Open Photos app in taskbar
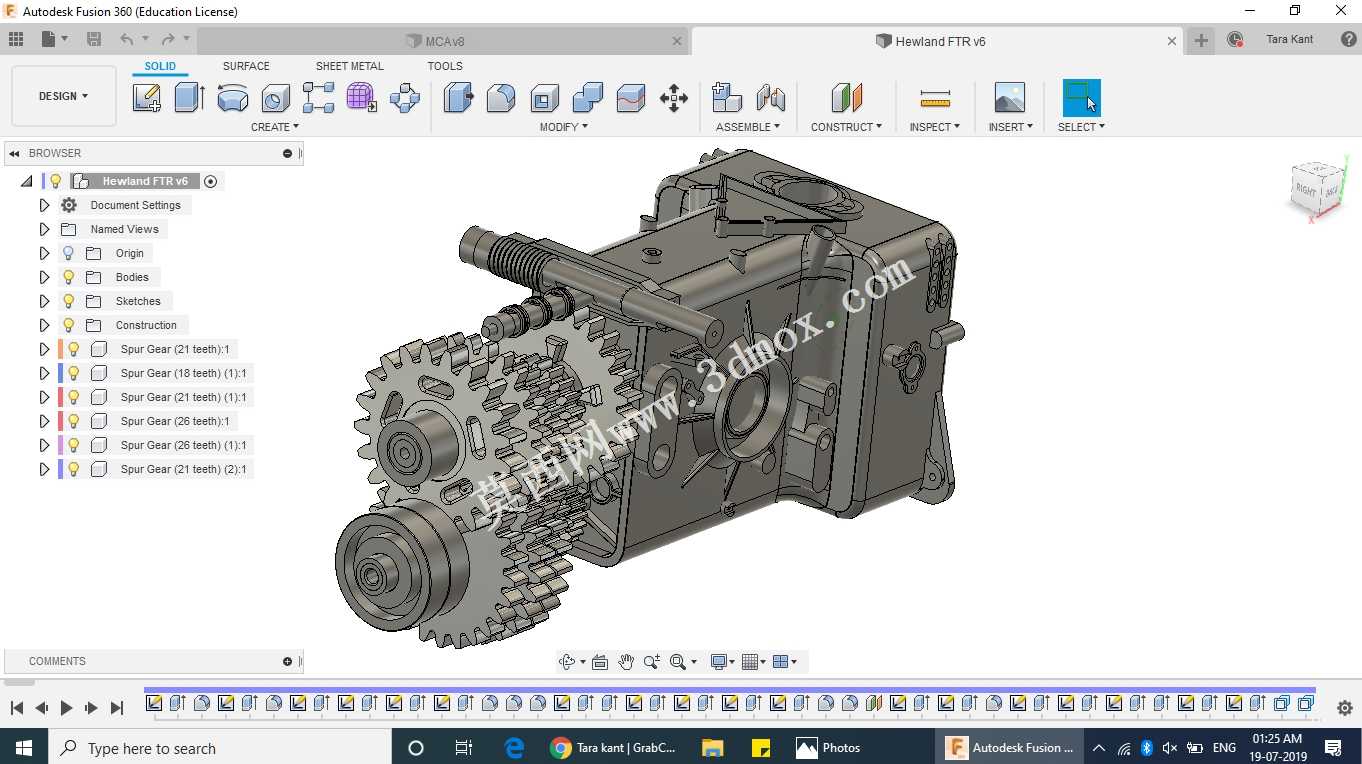 pos(828,747)
